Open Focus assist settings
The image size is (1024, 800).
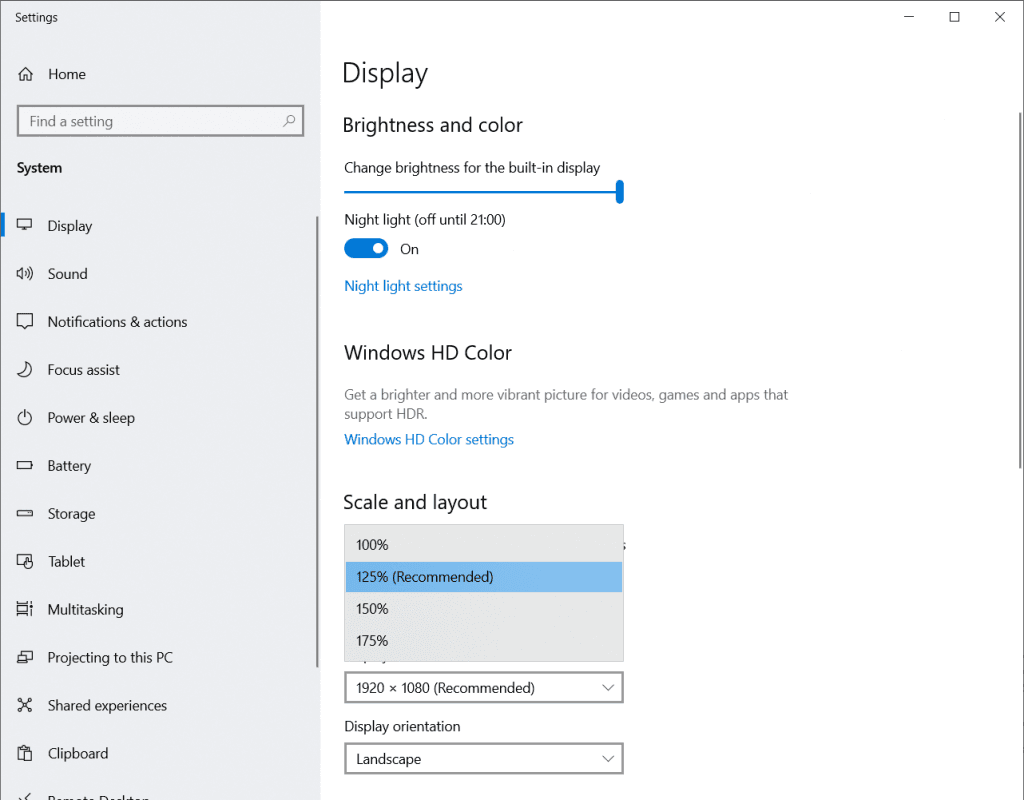[x=159, y=370]
